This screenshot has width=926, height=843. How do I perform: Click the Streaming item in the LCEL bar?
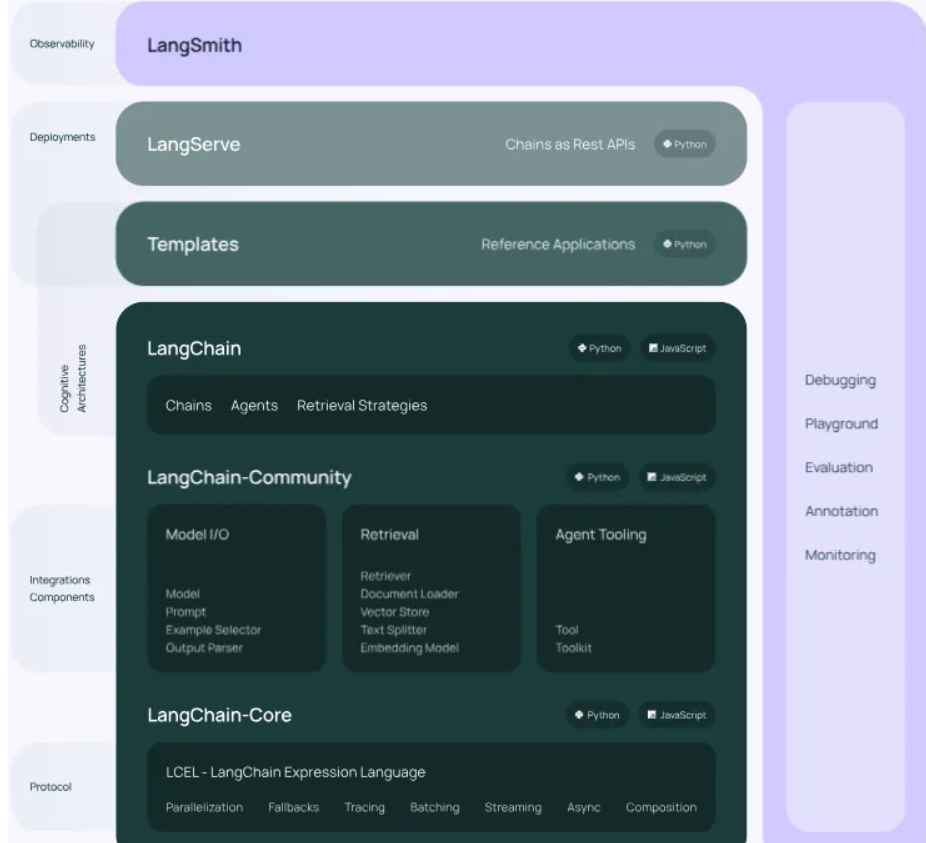tap(515, 806)
